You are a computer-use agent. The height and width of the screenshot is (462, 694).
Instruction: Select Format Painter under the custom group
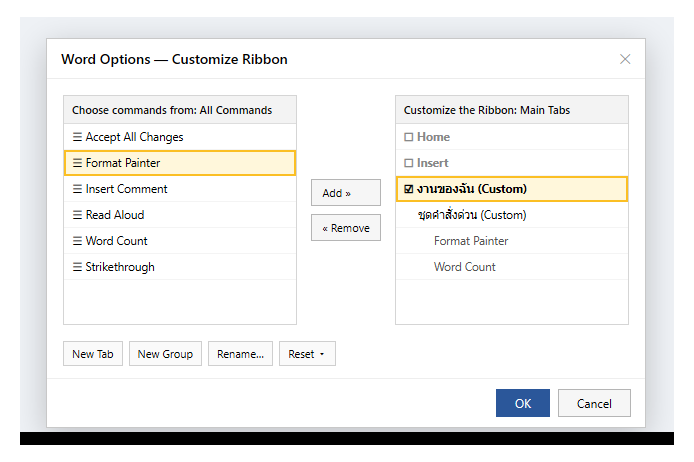click(512, 241)
